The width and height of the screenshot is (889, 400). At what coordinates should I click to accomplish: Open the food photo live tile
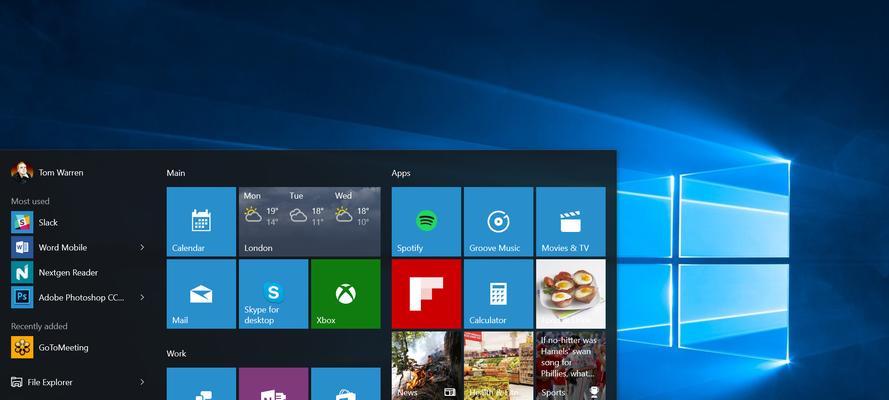point(570,293)
